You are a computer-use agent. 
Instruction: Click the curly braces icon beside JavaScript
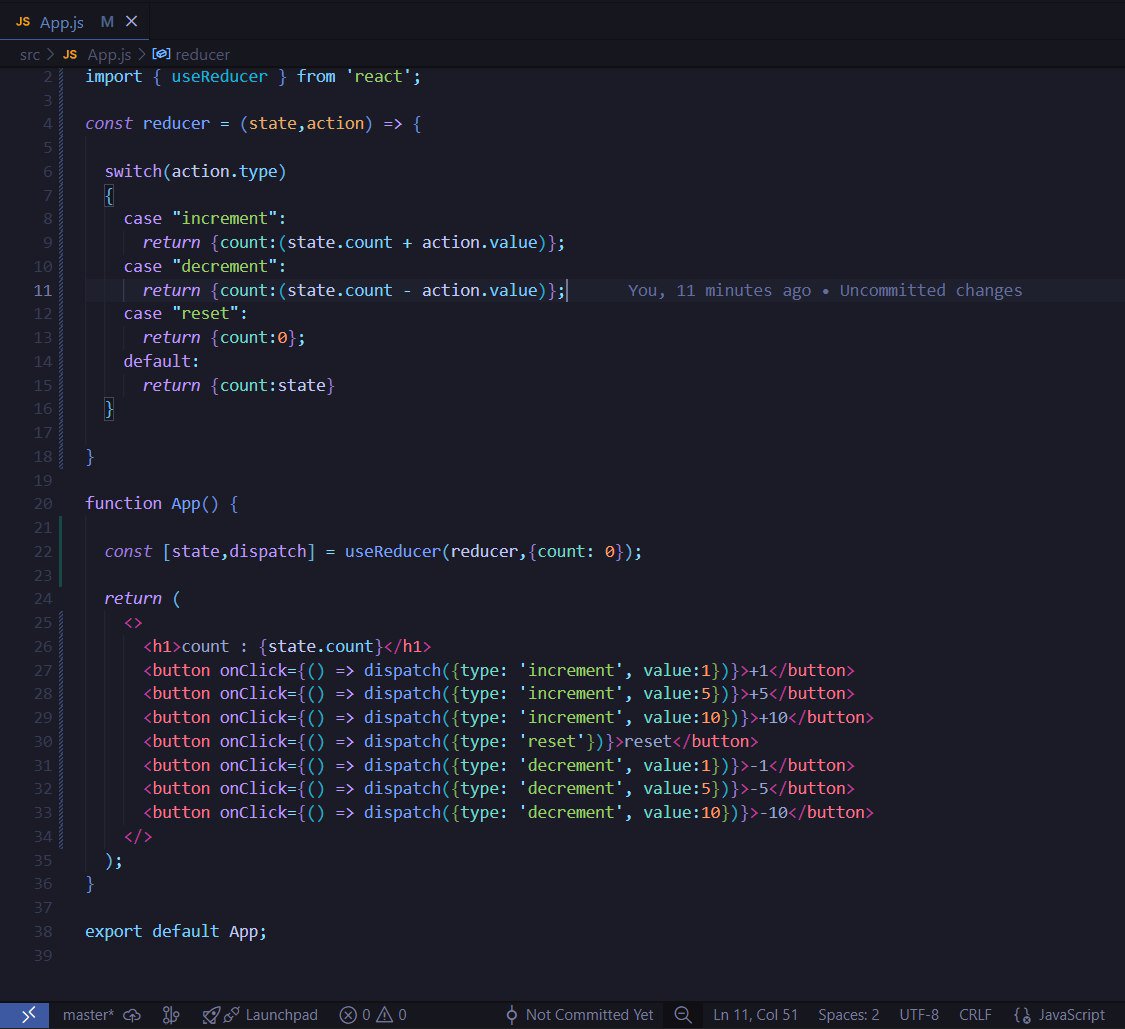click(x=1022, y=1015)
